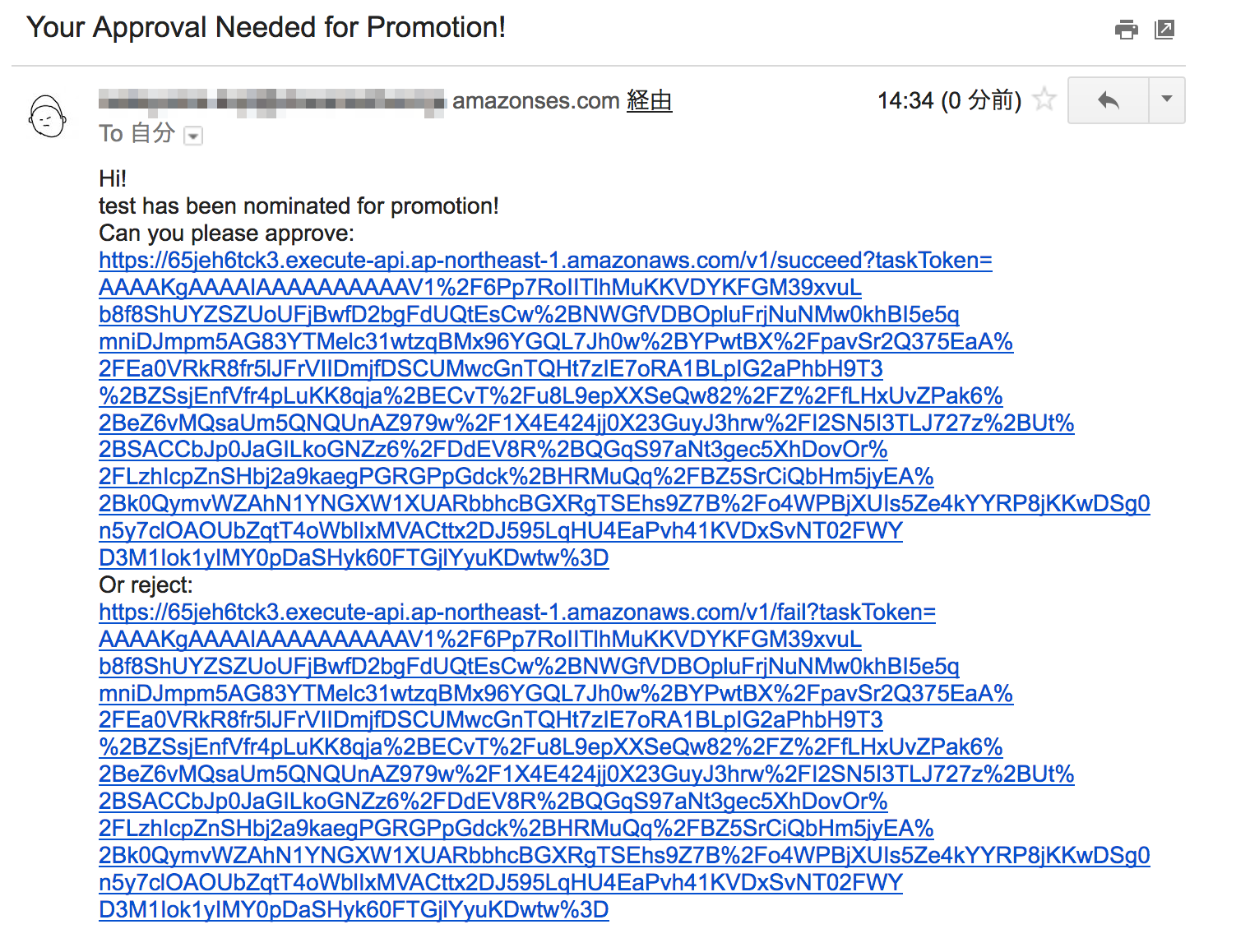Click the amazonses.com sender domain
The width and height of the screenshot is (1250, 952).
535,100
